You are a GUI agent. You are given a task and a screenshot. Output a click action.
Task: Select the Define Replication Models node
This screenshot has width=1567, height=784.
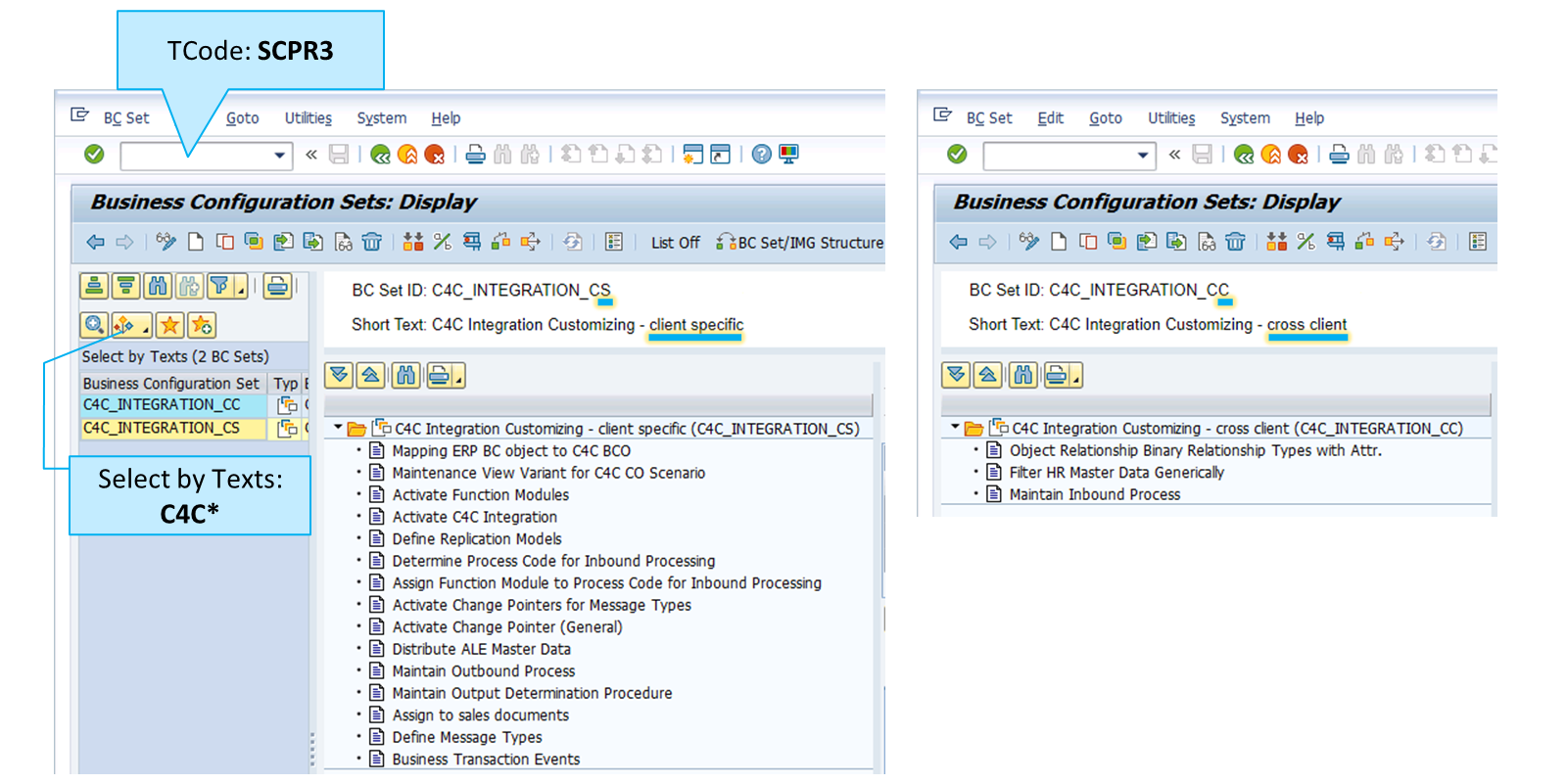click(x=477, y=538)
